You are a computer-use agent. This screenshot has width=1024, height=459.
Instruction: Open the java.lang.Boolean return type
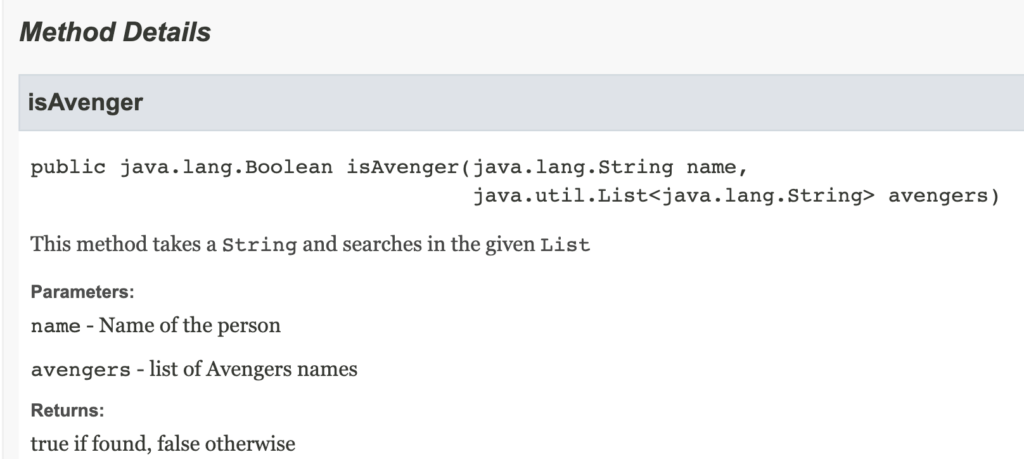tap(226, 168)
